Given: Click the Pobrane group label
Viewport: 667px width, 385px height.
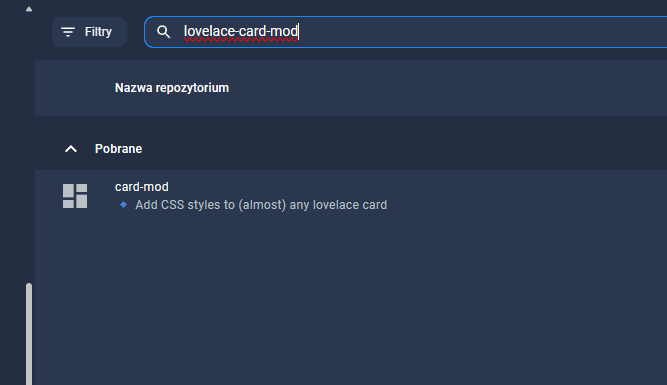Looking at the screenshot, I should tap(118, 149).
